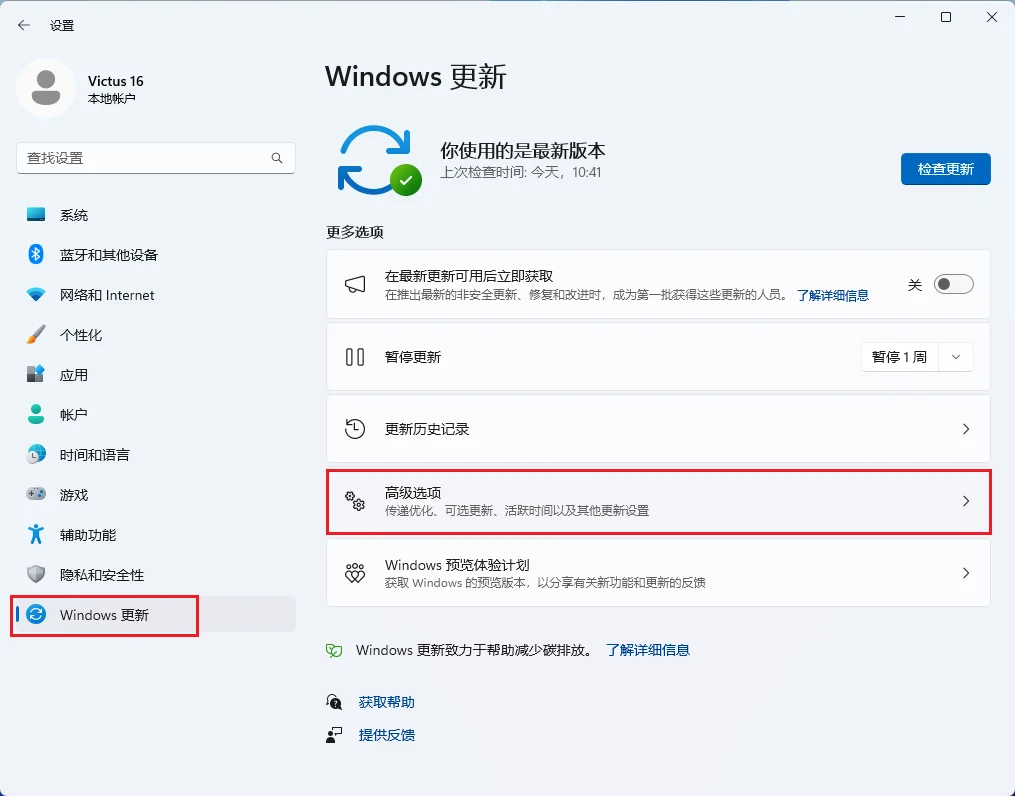Click the gamepad icon for 游戏

click(36, 494)
